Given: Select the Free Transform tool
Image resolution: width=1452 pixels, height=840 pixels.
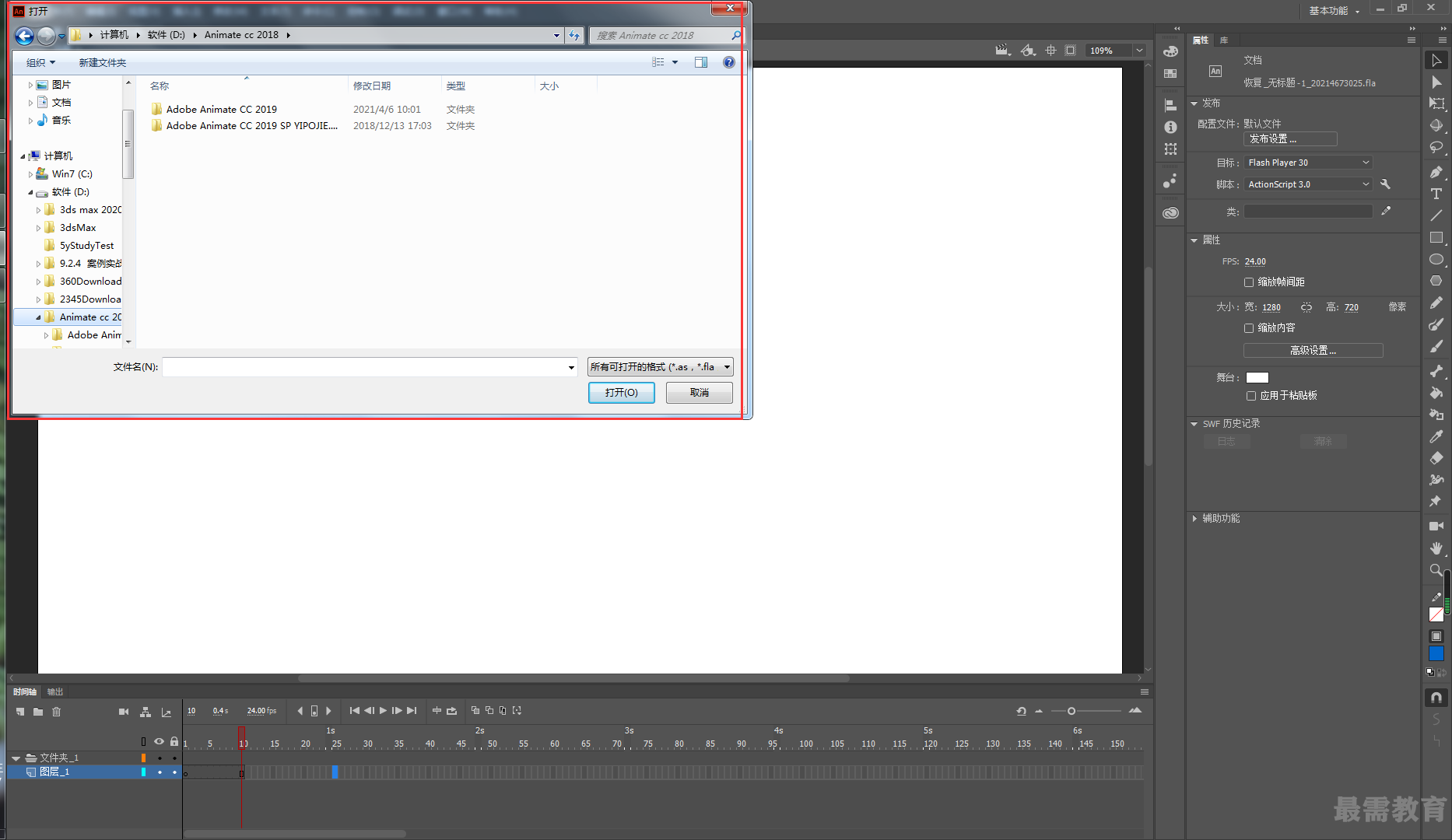Looking at the screenshot, I should tap(1436, 103).
